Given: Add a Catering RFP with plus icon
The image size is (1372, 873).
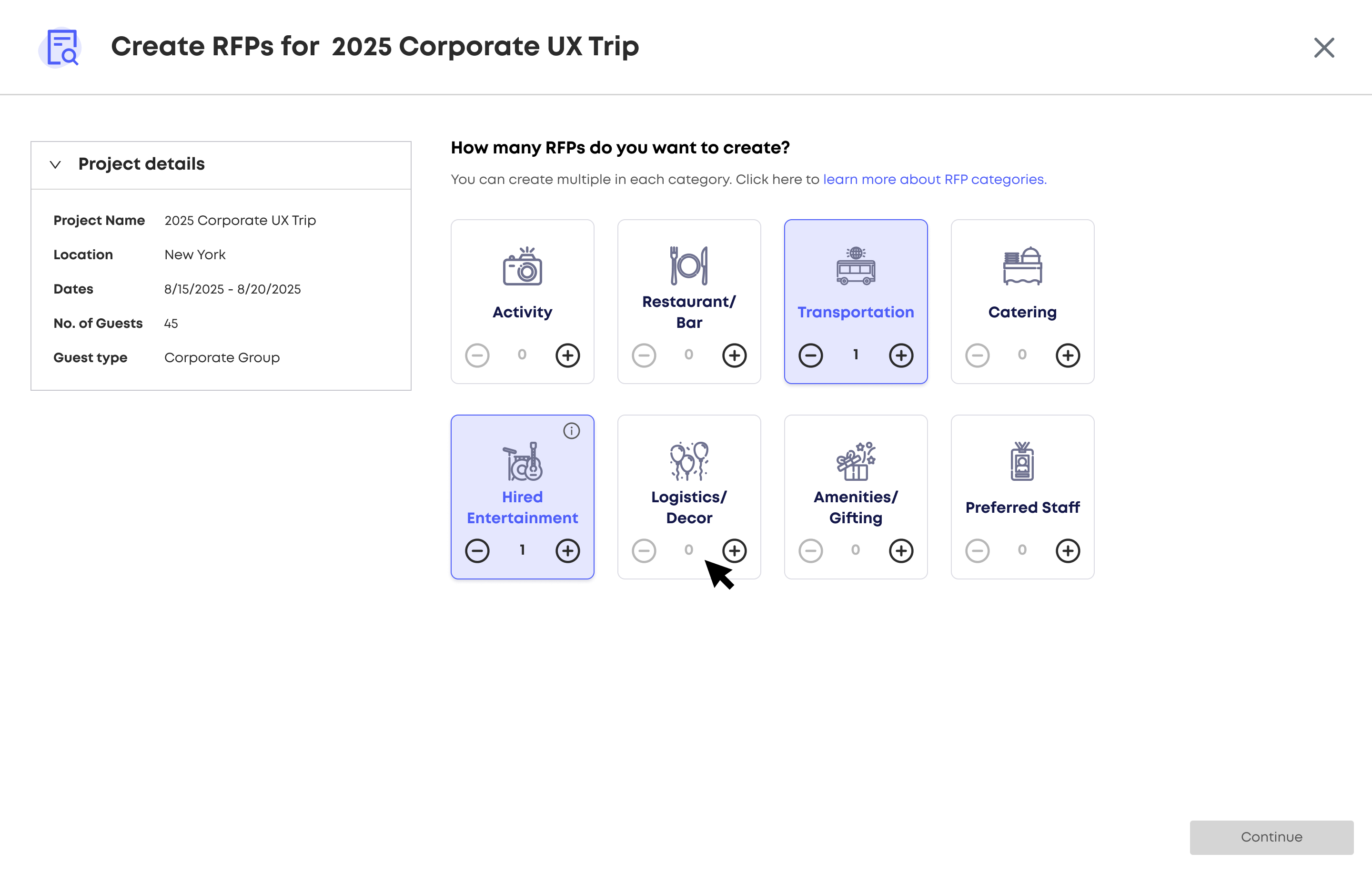Looking at the screenshot, I should point(1068,355).
